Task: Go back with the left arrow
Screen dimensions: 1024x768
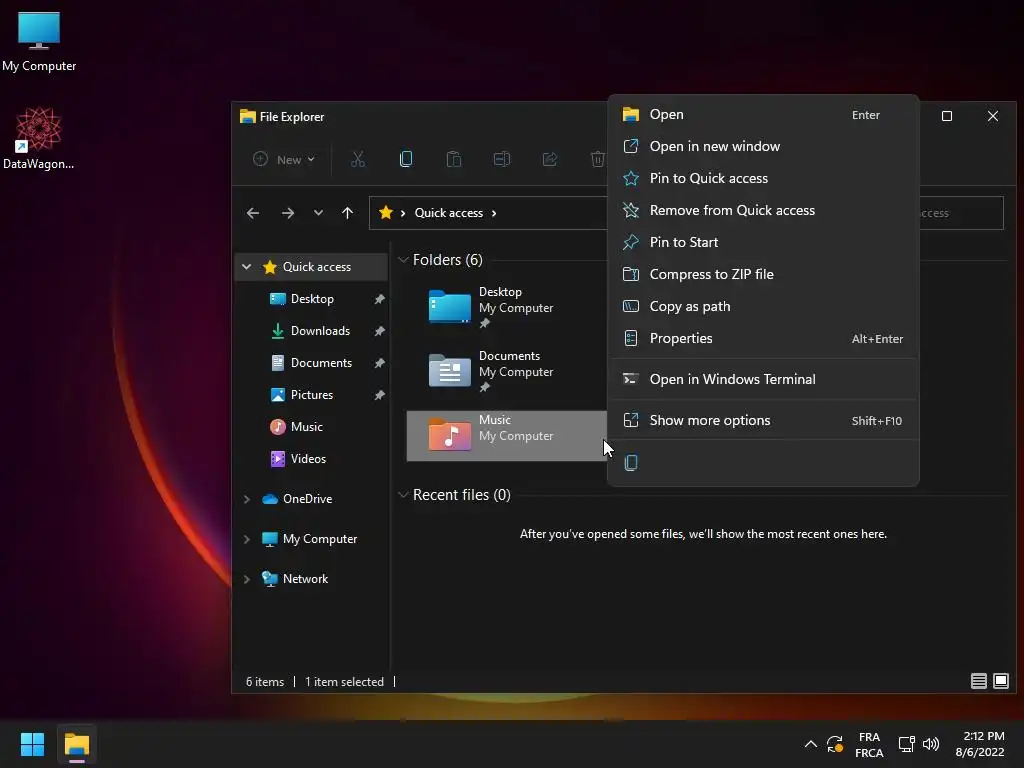Action: [253, 213]
